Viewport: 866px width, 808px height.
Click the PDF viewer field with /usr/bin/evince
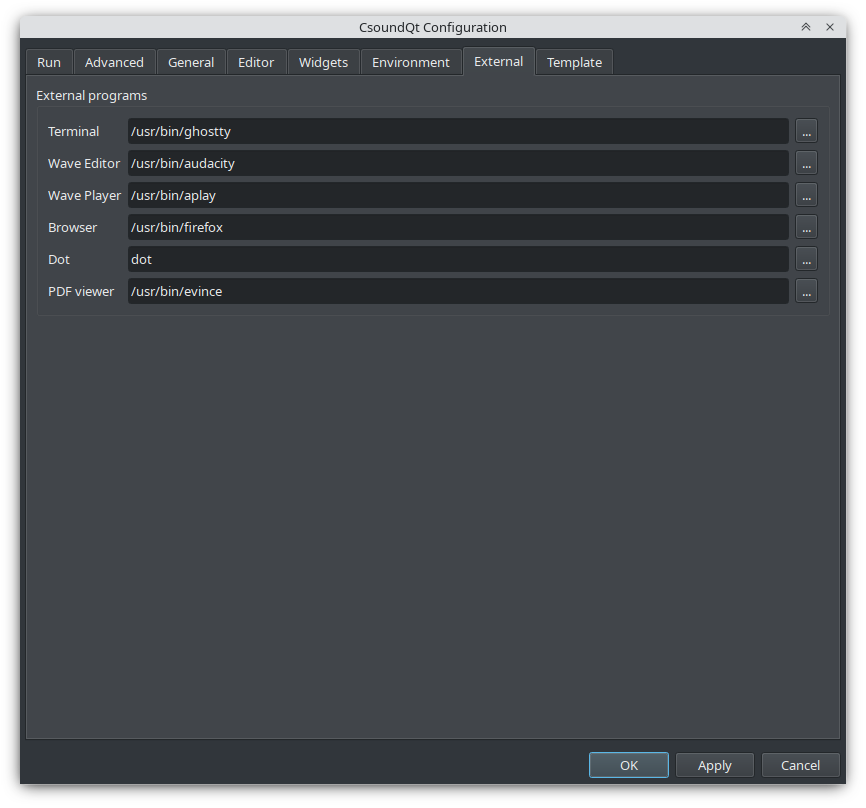(458, 292)
